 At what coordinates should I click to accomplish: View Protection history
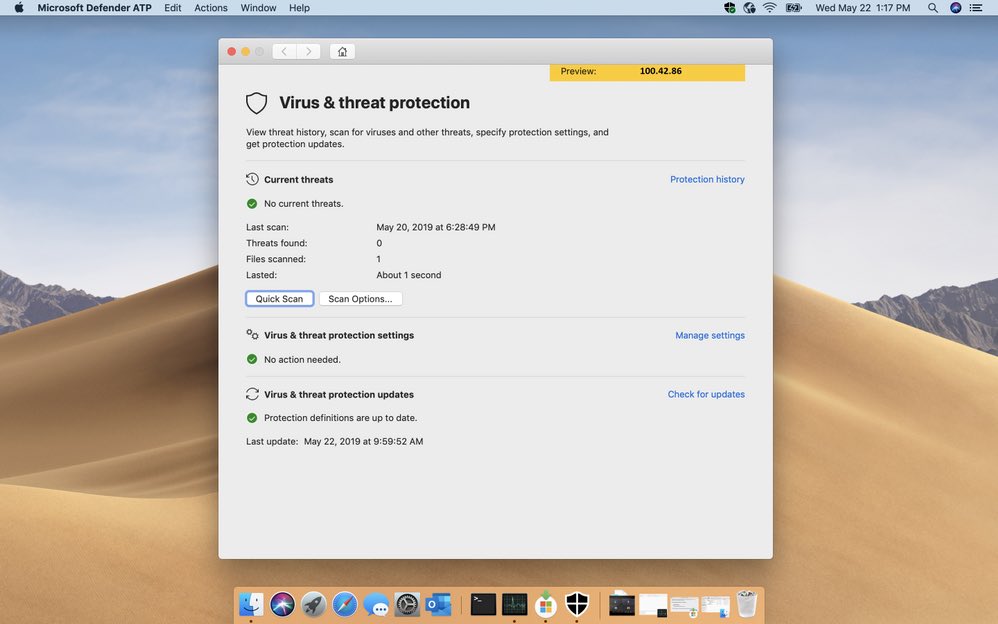click(x=707, y=179)
